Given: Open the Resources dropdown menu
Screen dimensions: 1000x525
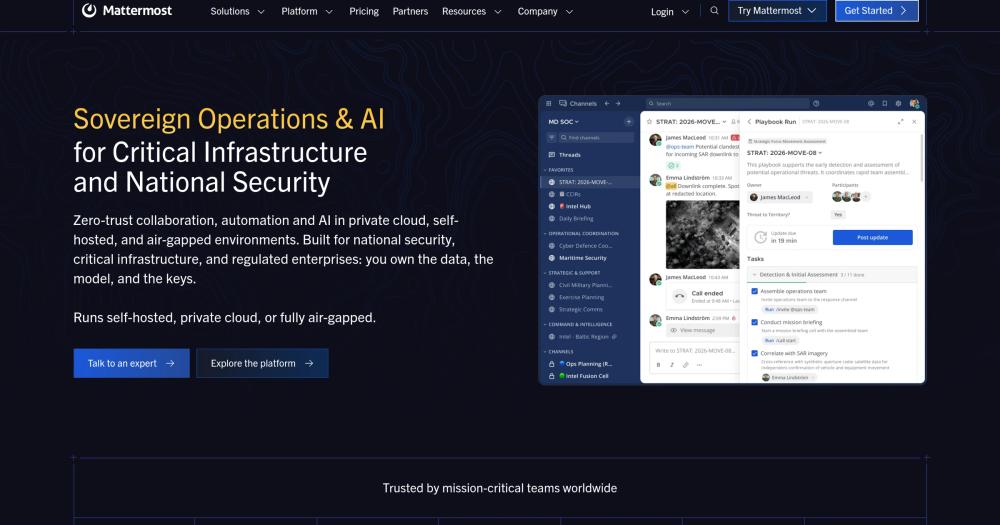Looking at the screenshot, I should pyautogui.click(x=471, y=11).
